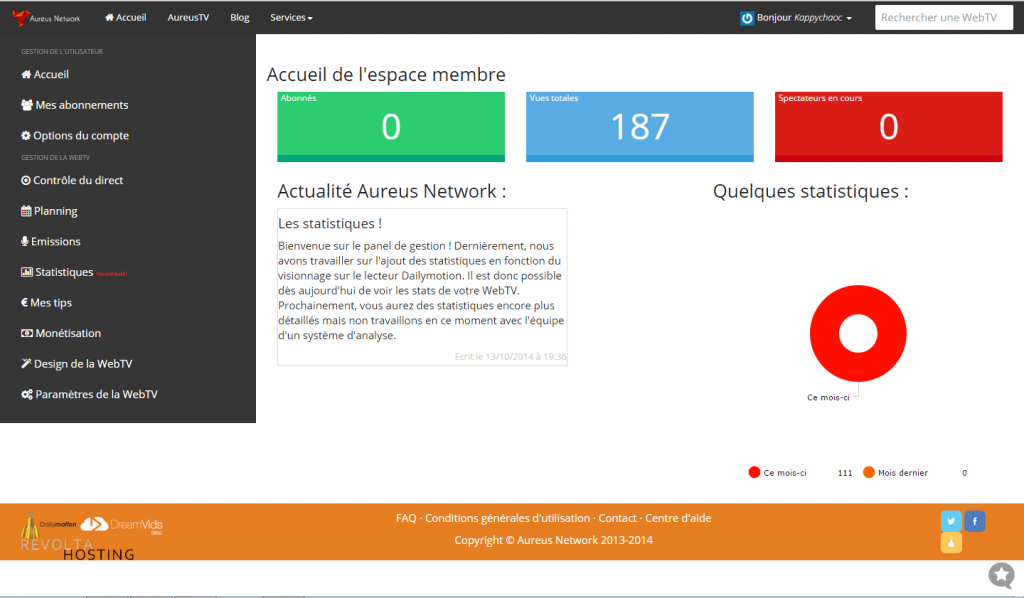1024x598 pixels.
Task: Click the power icon beside Bonjour
Action: (746, 18)
